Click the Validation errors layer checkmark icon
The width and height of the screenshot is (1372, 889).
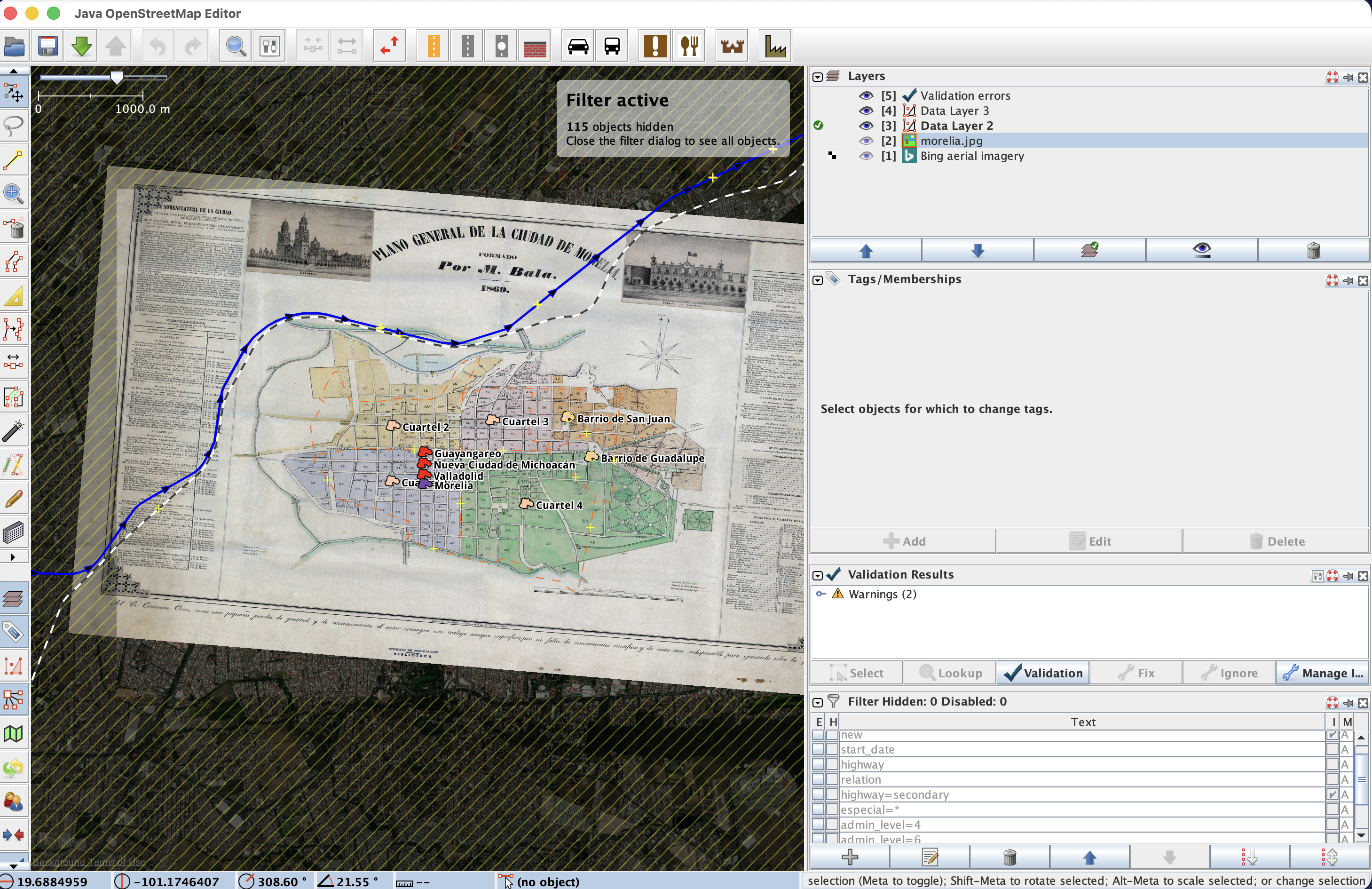pos(909,95)
